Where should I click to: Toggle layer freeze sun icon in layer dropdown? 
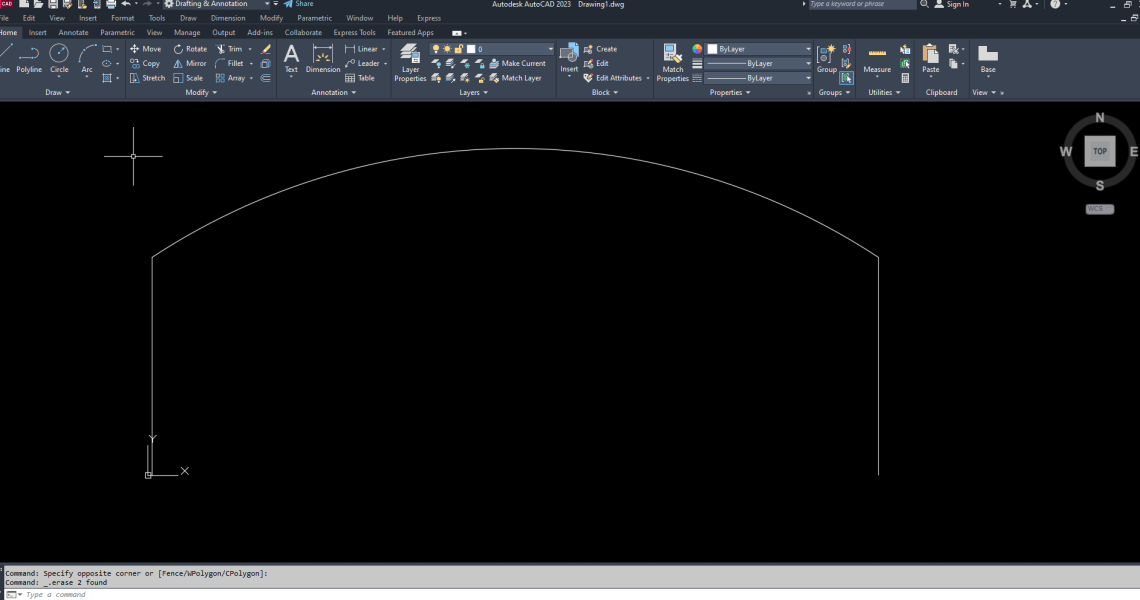(x=447, y=49)
